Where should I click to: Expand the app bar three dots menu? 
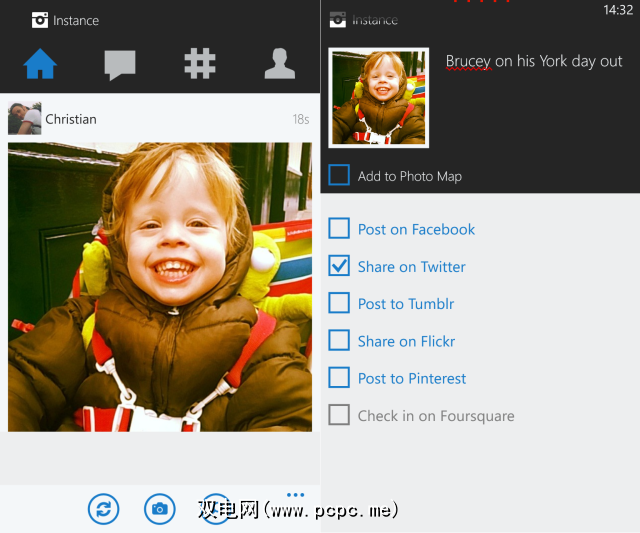click(296, 495)
